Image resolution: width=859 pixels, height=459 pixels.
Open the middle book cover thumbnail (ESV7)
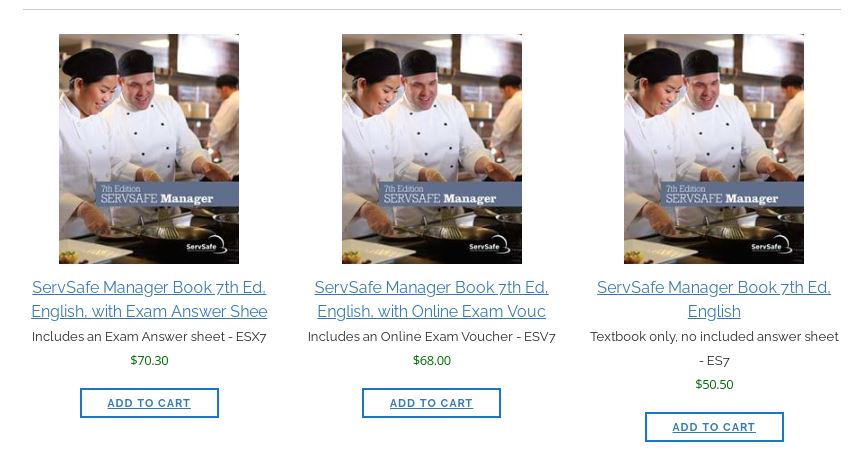coord(431,120)
